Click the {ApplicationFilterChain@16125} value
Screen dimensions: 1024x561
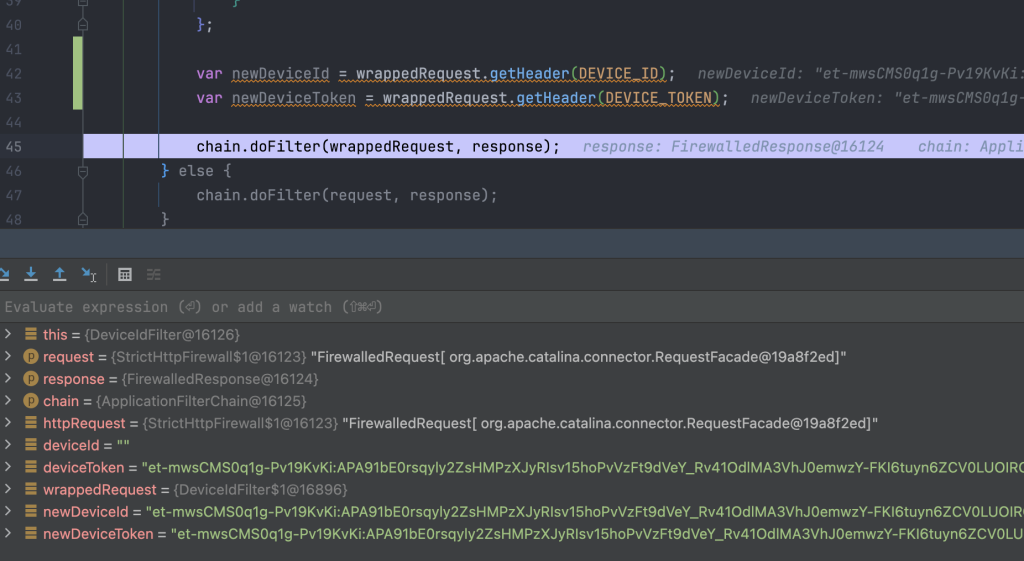click(x=201, y=402)
